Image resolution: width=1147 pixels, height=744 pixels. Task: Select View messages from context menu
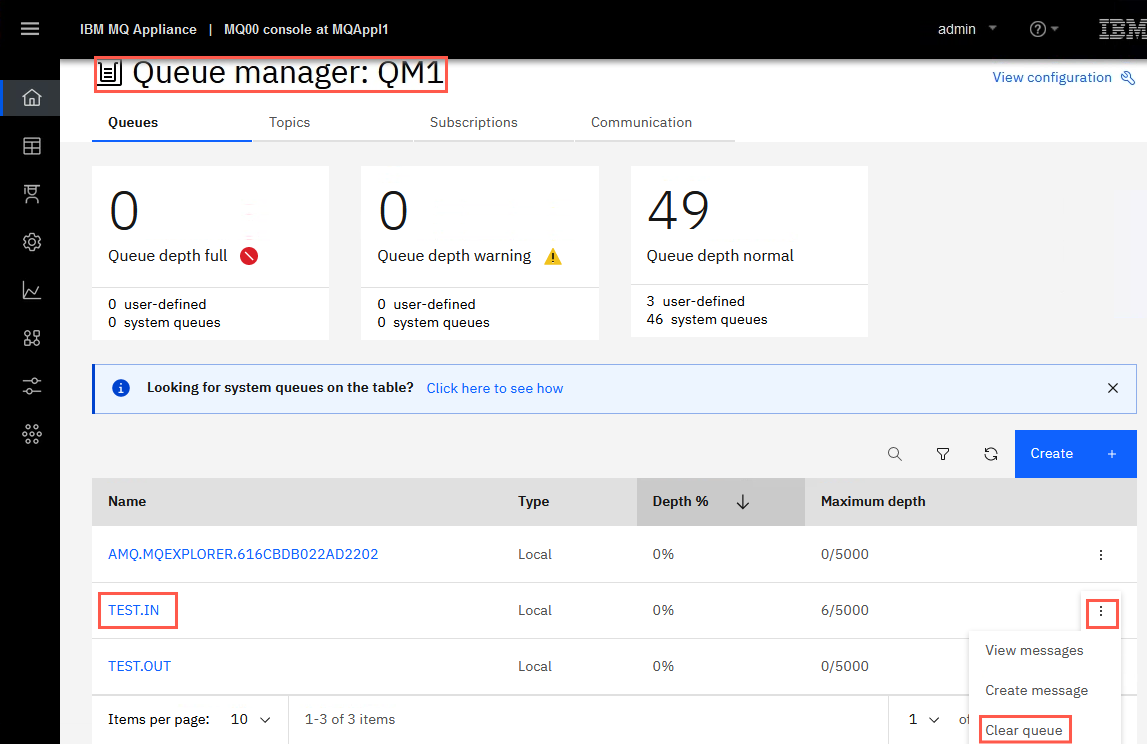[x=1034, y=650]
